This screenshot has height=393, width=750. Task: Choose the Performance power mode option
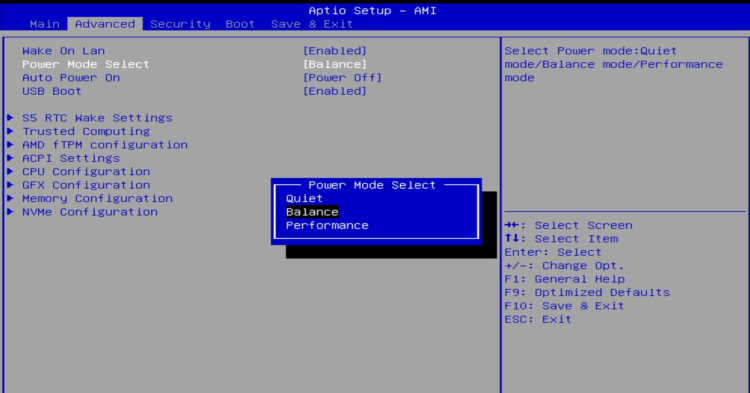327,225
